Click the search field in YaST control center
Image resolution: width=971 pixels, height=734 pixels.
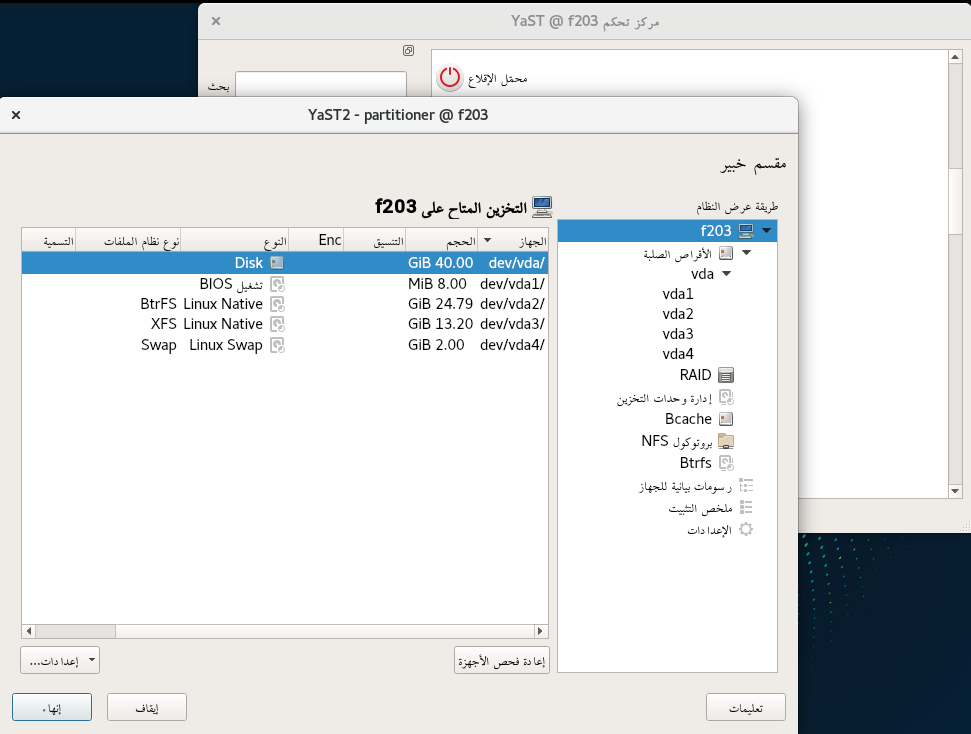point(320,86)
